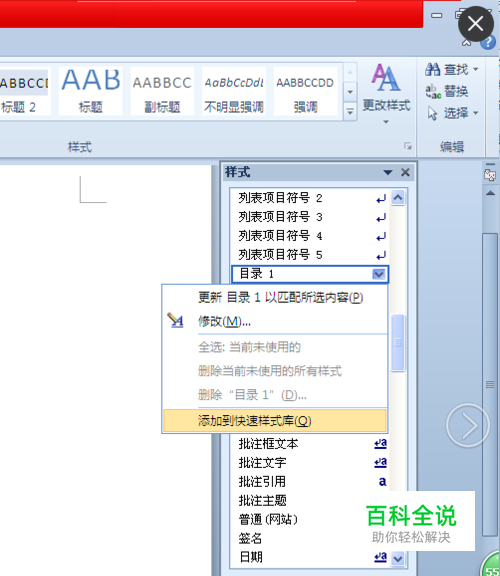Go to next image arrow
The image size is (500, 576).
468,425
